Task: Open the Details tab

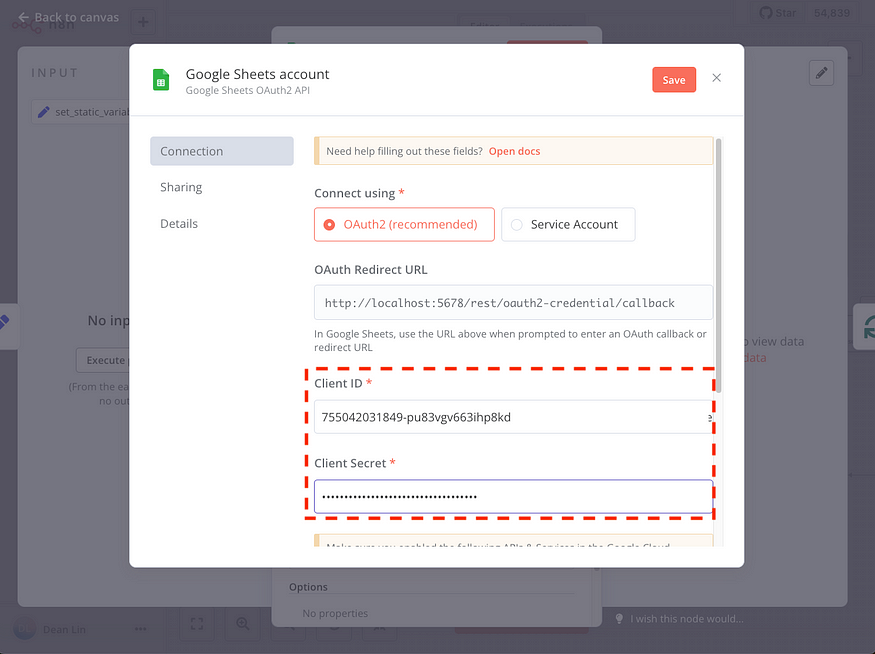Action: click(x=179, y=224)
